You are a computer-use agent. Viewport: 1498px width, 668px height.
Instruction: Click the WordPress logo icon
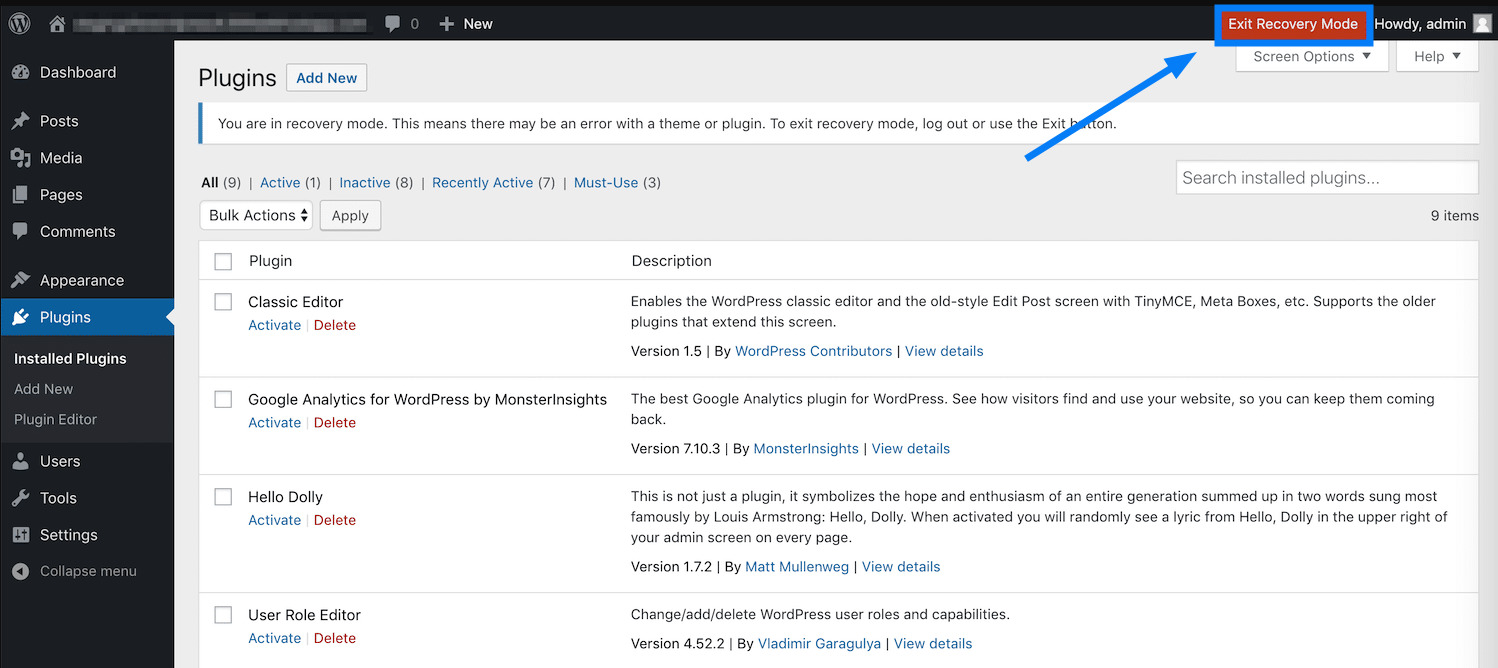(19, 23)
